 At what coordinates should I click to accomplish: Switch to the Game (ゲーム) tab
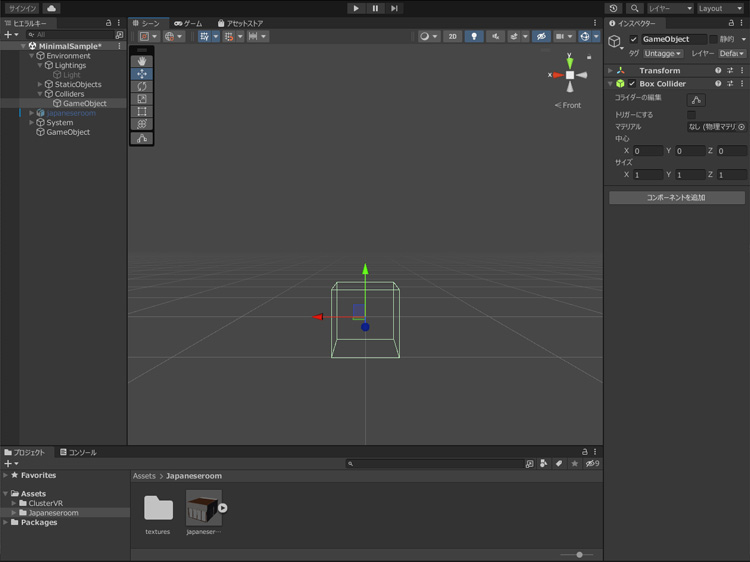click(x=188, y=23)
